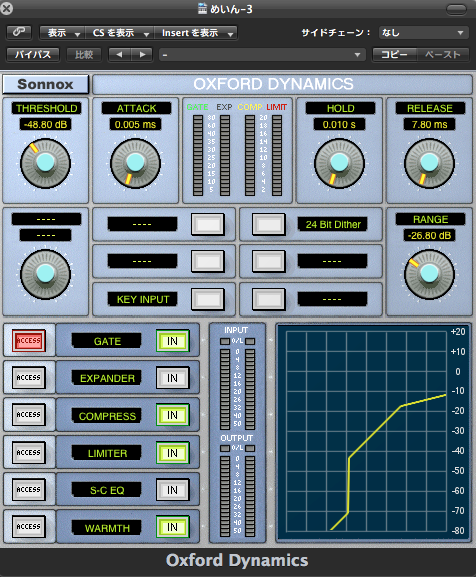Click the ペースト paste button
Image resolution: width=476 pixels, height=577 pixels.
[x=443, y=55]
